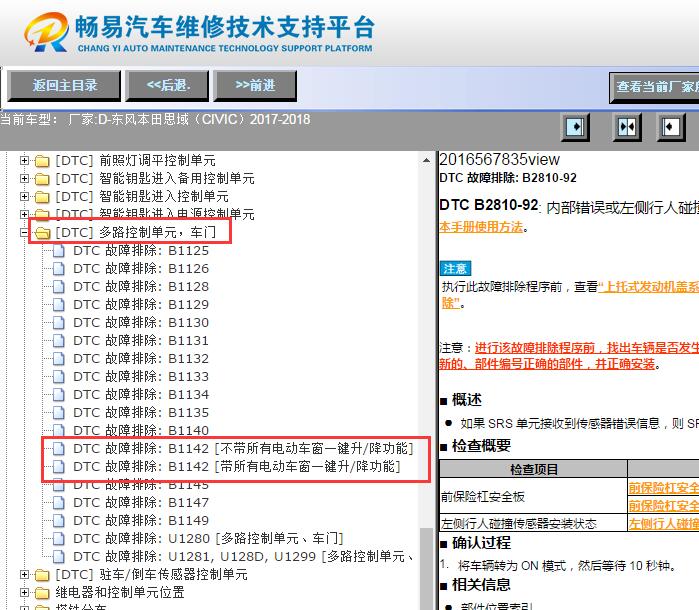Image resolution: width=699 pixels, height=610 pixels.
Task: Select the 智能钥匙进入备用控制单元 tree folder
Action: click(x=155, y=178)
